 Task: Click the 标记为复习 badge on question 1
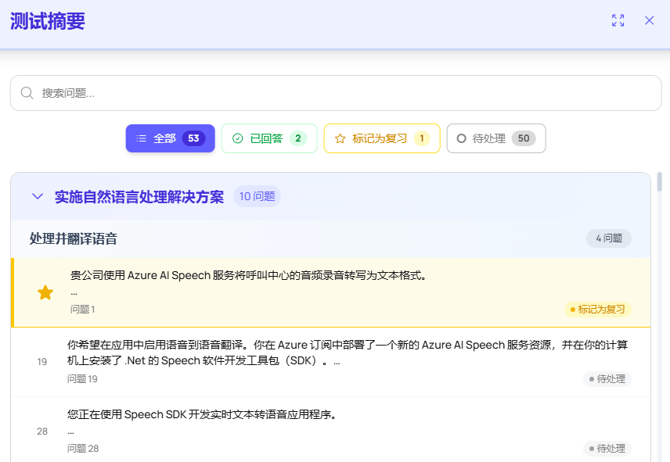pyautogui.click(x=596, y=310)
